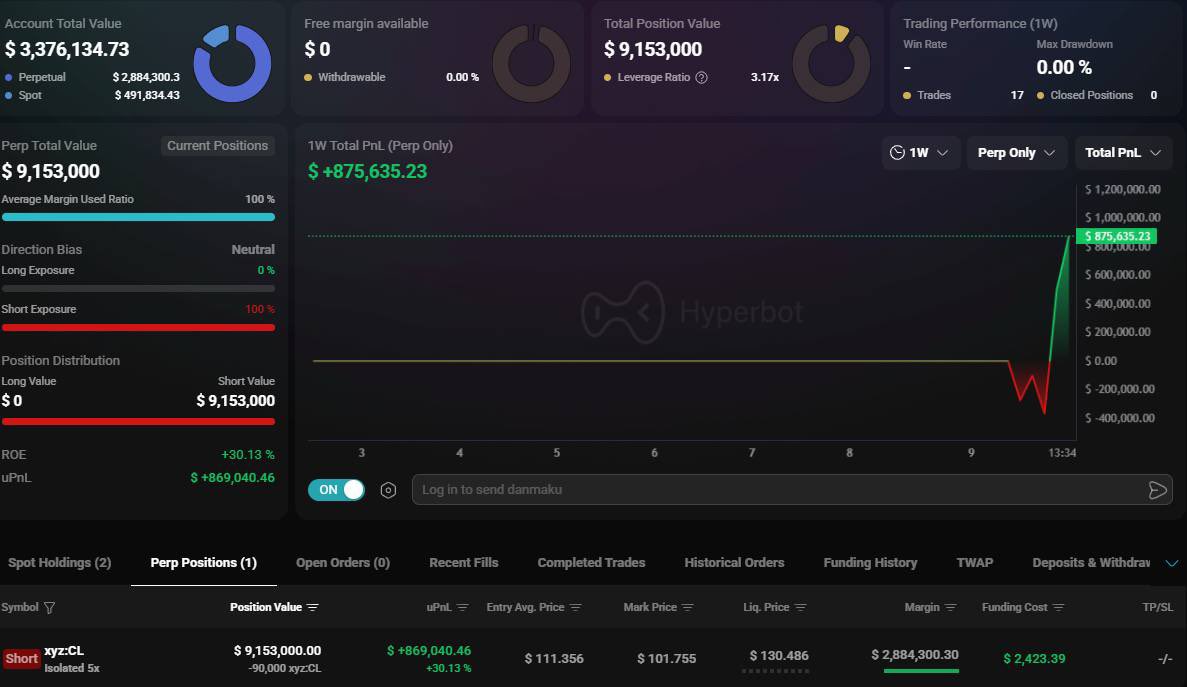Image resolution: width=1187 pixels, height=687 pixels.
Task: Sort by the Funding Cost column icon
Action: click(x=1058, y=608)
